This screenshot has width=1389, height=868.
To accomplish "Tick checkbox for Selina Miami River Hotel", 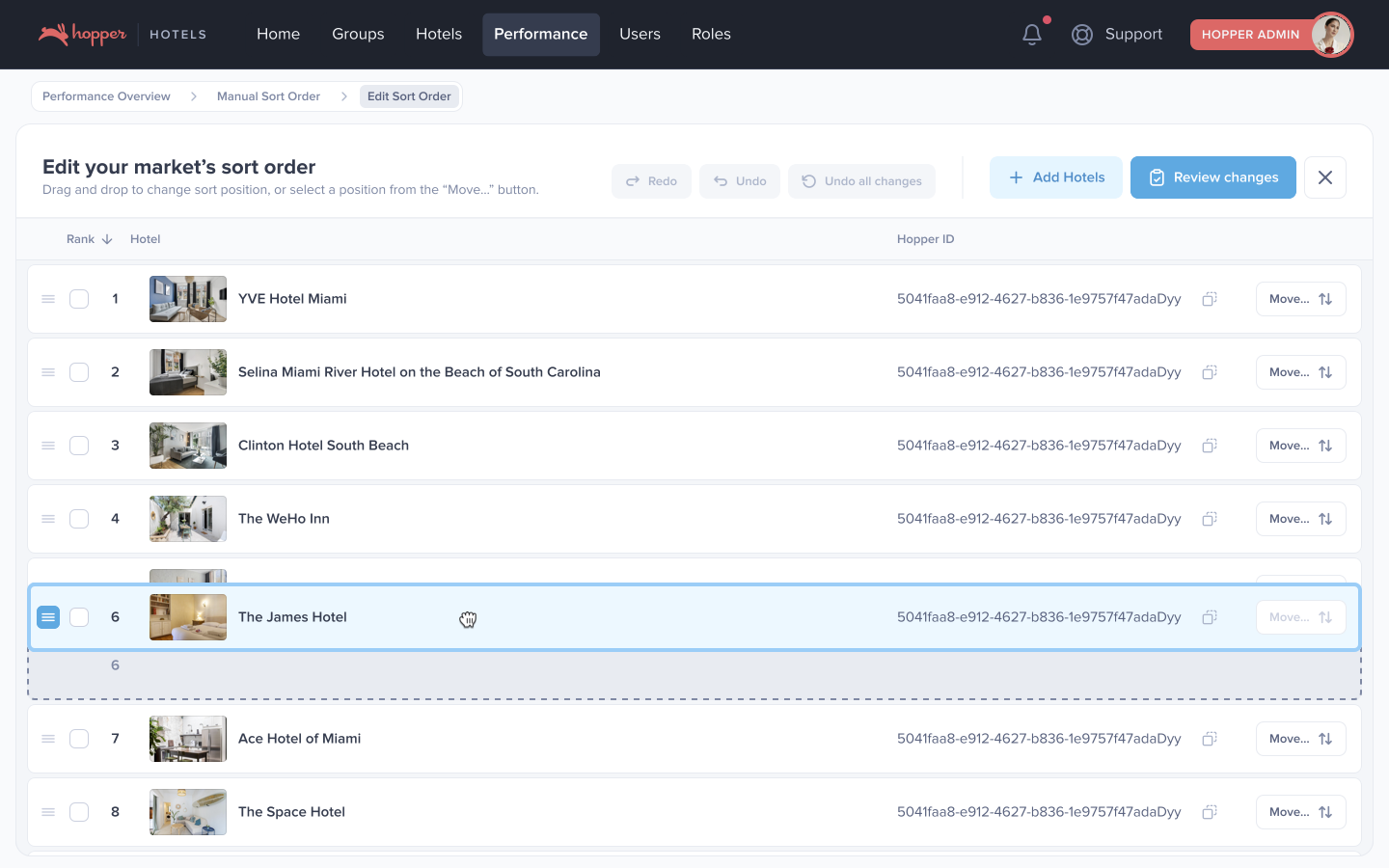I will (x=79, y=372).
